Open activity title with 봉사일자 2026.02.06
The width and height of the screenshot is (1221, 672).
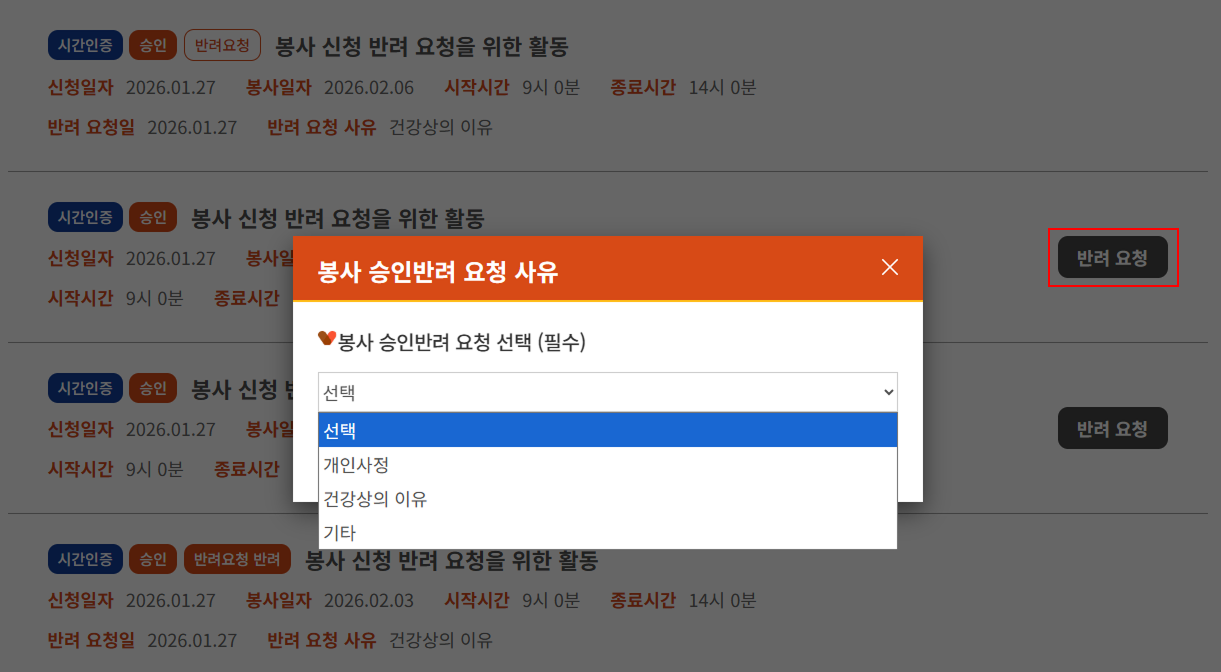(x=421, y=46)
